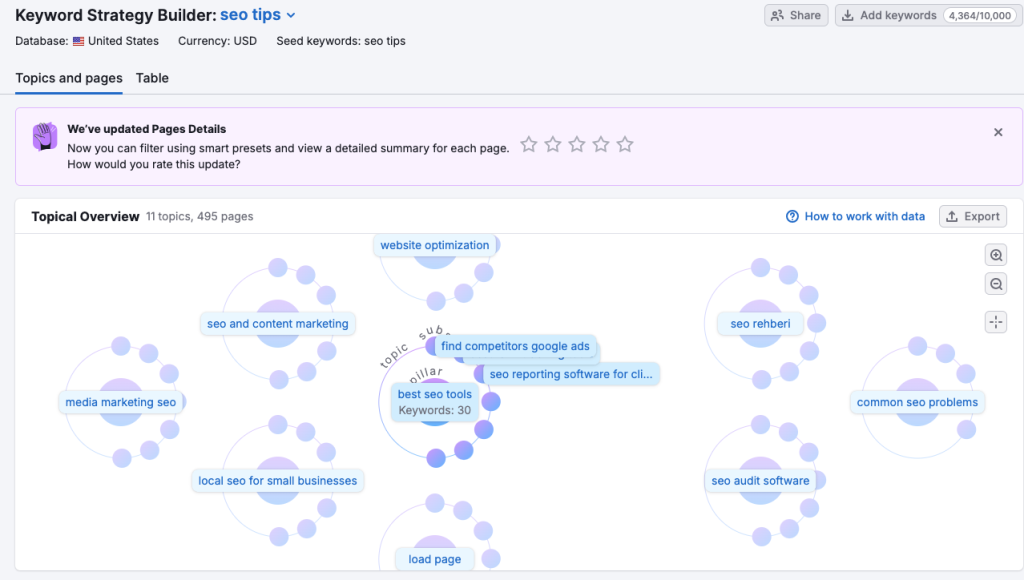Select the load page topic
Screen dimensions: 1024x580
point(435,559)
